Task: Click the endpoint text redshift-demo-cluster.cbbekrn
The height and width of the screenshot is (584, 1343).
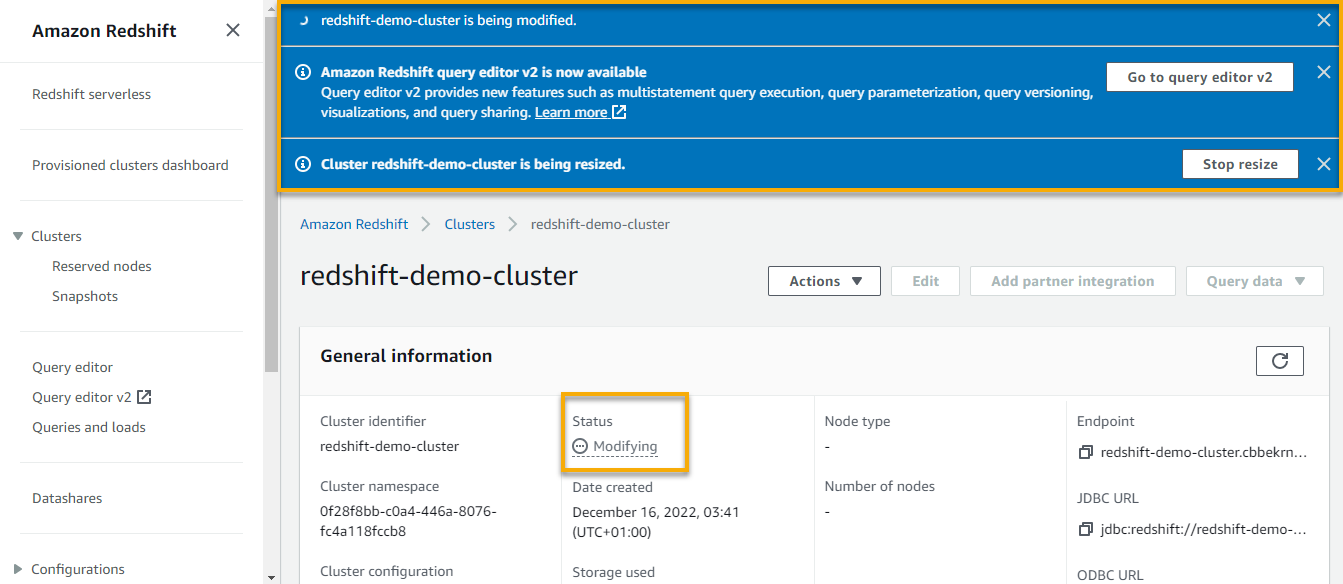Action: tap(1203, 453)
